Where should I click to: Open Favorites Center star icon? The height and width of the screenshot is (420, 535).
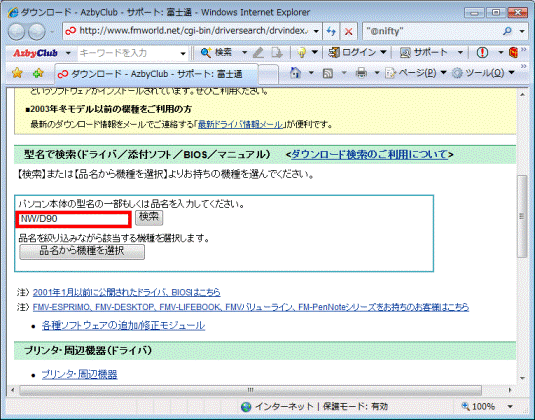click(x=17, y=73)
